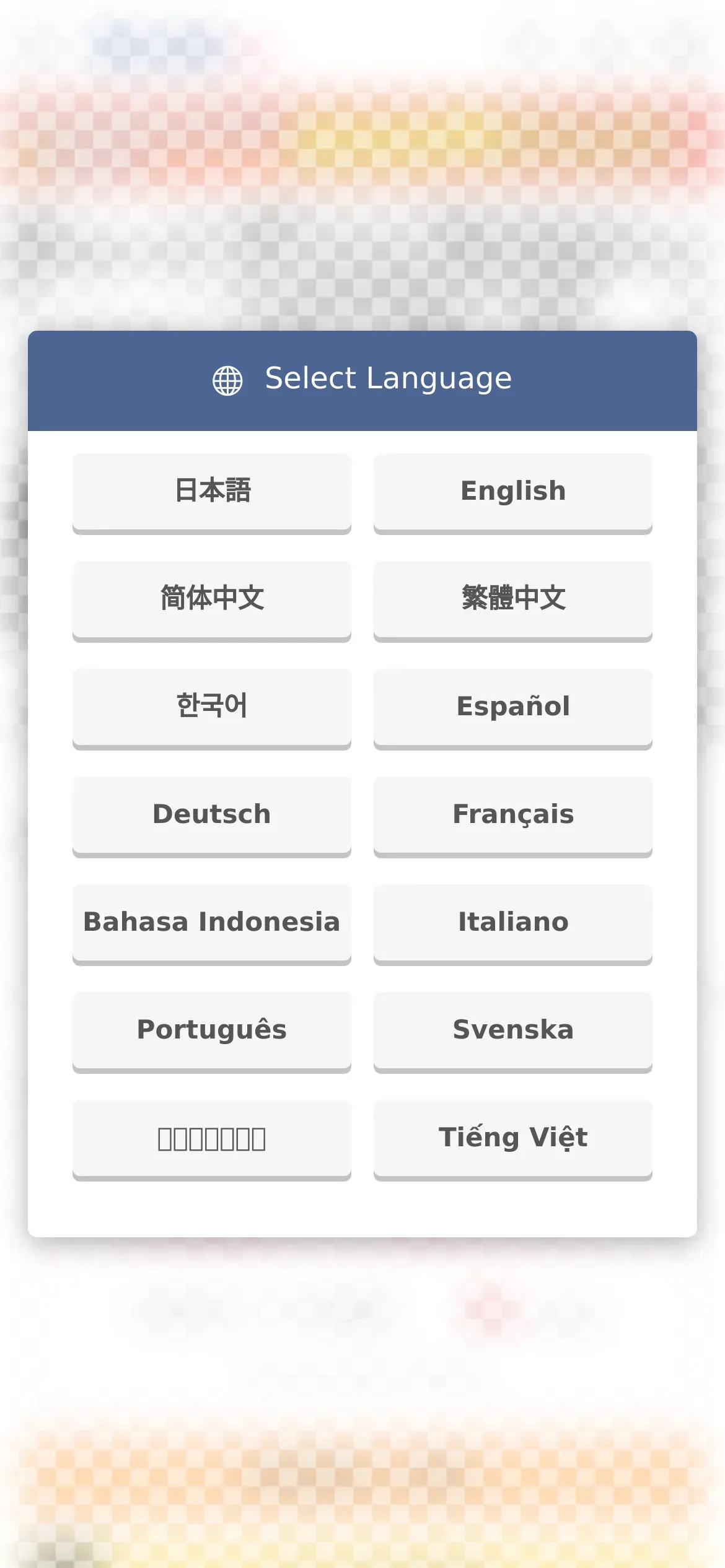Pick Tiếng Việt language option
The height and width of the screenshot is (1568, 725).
(x=513, y=1140)
